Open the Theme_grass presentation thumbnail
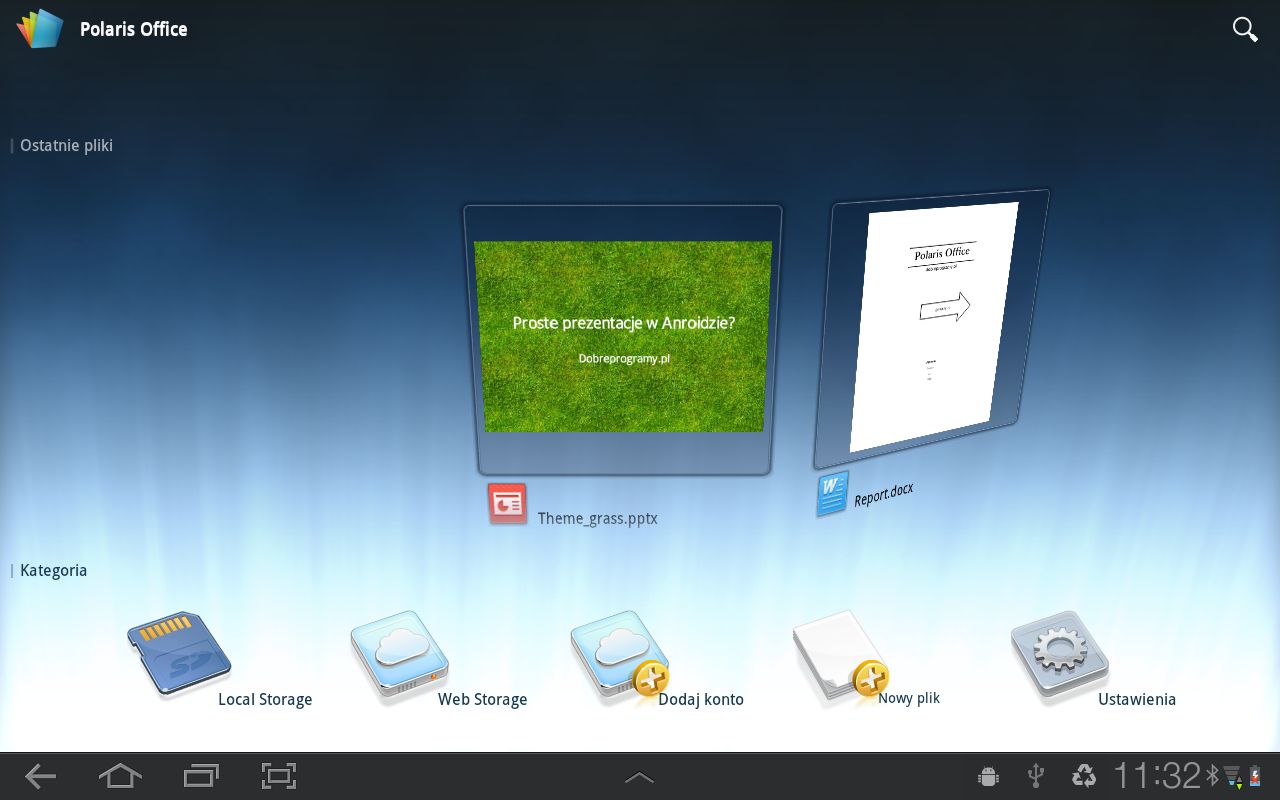Screen dimensions: 1280x800 click(624, 340)
